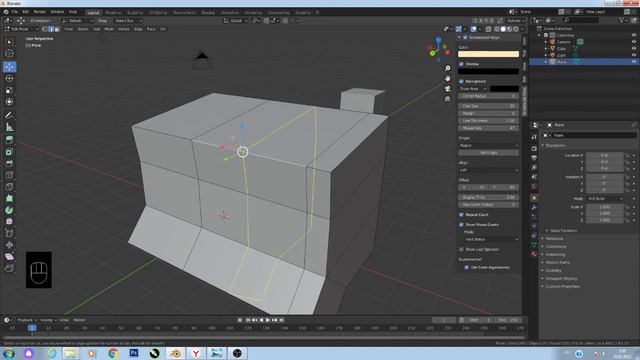Image resolution: width=640 pixels, height=360 pixels.
Task: Select the Bevel tool
Action: point(9,163)
